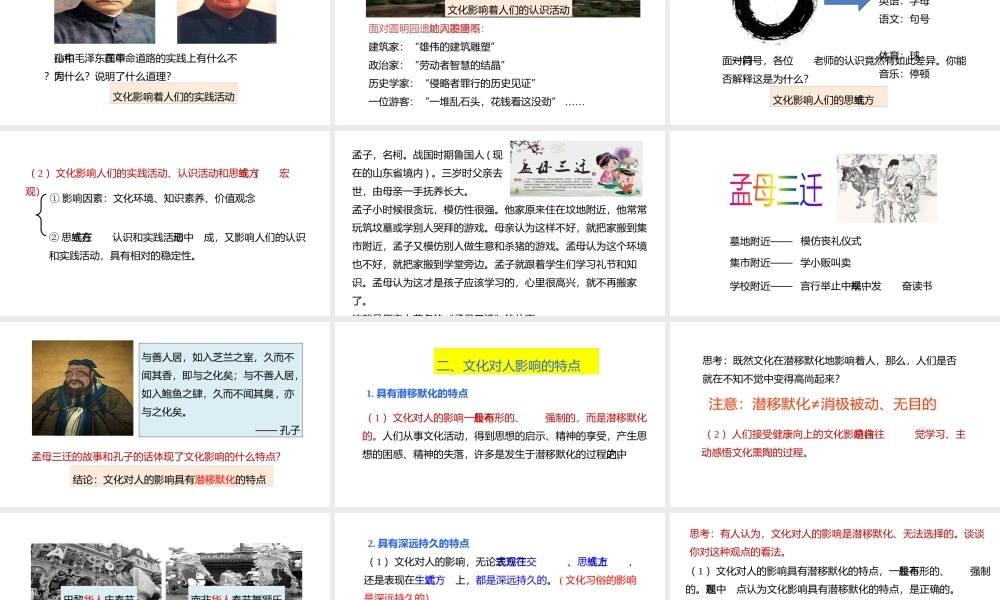Open the slide starting '思考:有人认为'
Viewport: 1000px width, 600px height.
(x=835, y=557)
